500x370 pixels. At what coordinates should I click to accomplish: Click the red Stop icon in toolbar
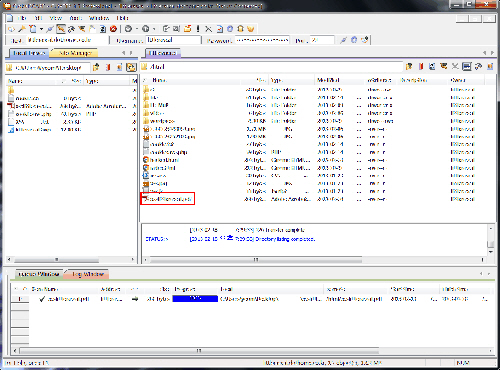click(x=113, y=29)
